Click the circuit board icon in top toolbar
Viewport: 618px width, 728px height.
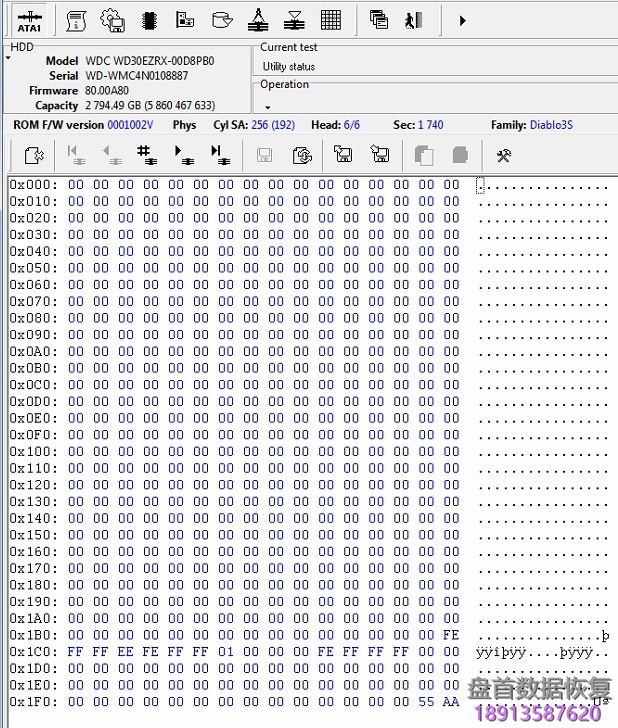pyautogui.click(x=185, y=20)
